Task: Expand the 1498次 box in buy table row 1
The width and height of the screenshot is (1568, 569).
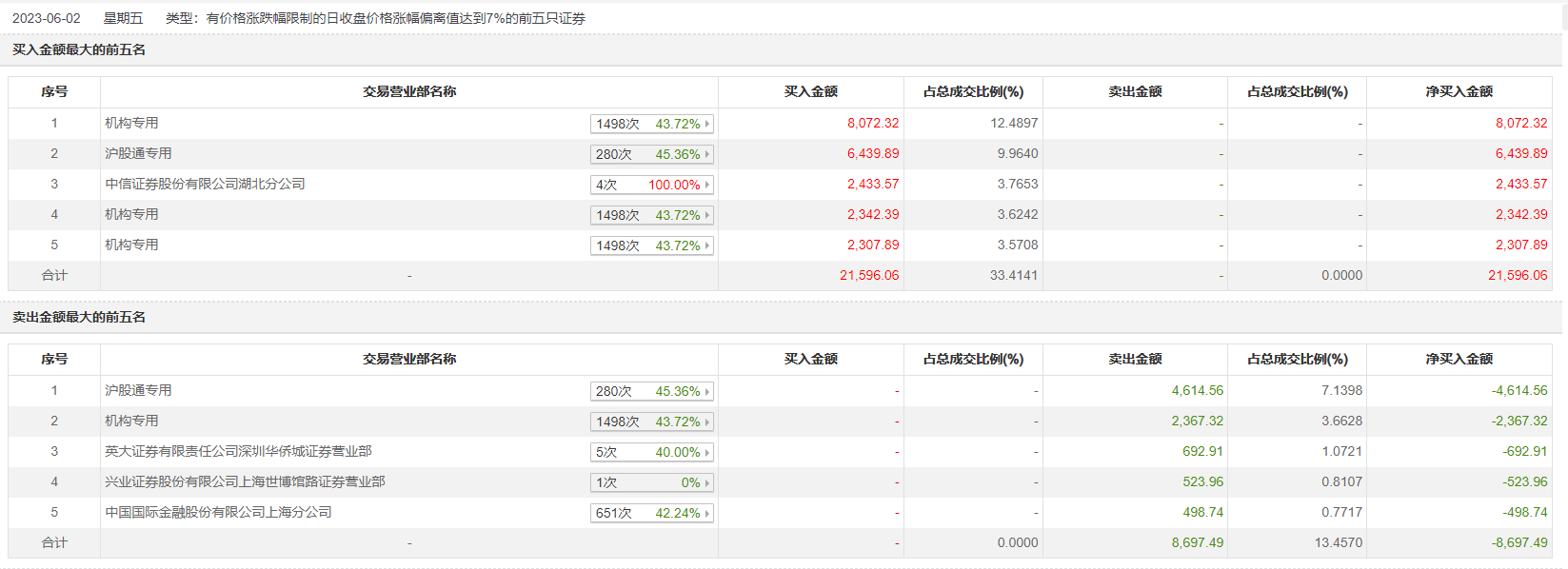Action: click(x=651, y=124)
